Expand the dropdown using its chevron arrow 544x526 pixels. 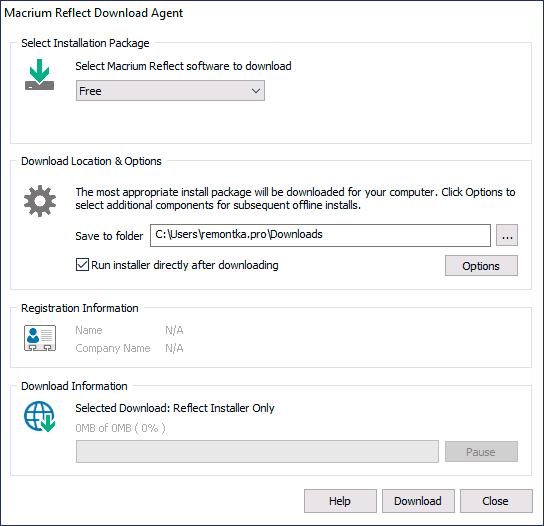(256, 91)
